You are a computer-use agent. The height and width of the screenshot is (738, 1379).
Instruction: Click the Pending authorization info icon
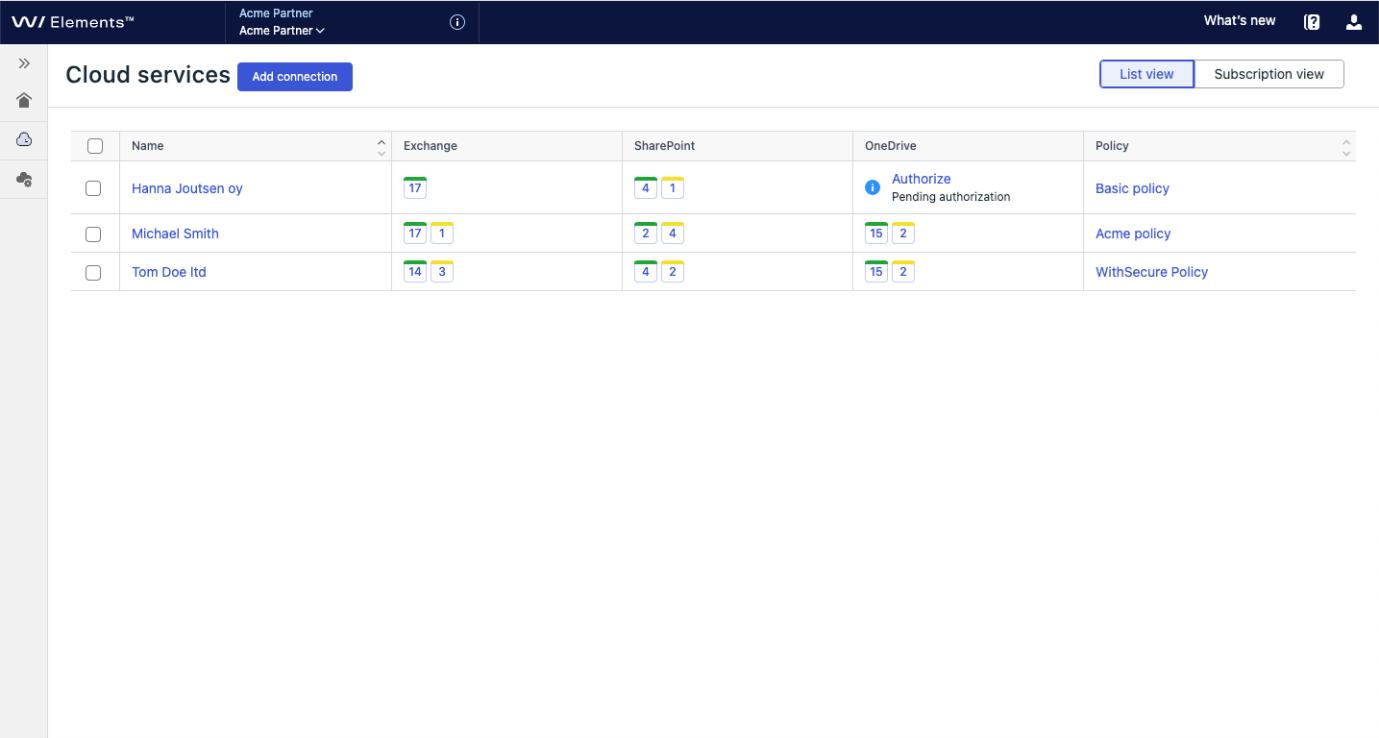point(872,187)
